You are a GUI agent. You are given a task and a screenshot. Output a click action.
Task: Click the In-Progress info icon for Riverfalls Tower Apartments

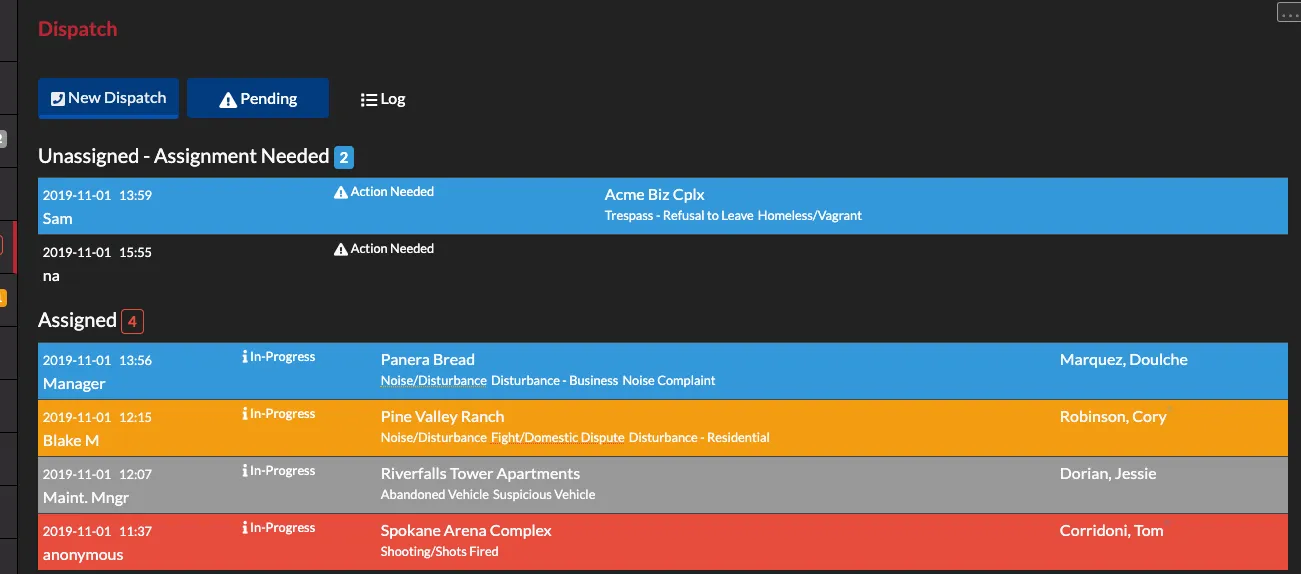tap(245, 471)
